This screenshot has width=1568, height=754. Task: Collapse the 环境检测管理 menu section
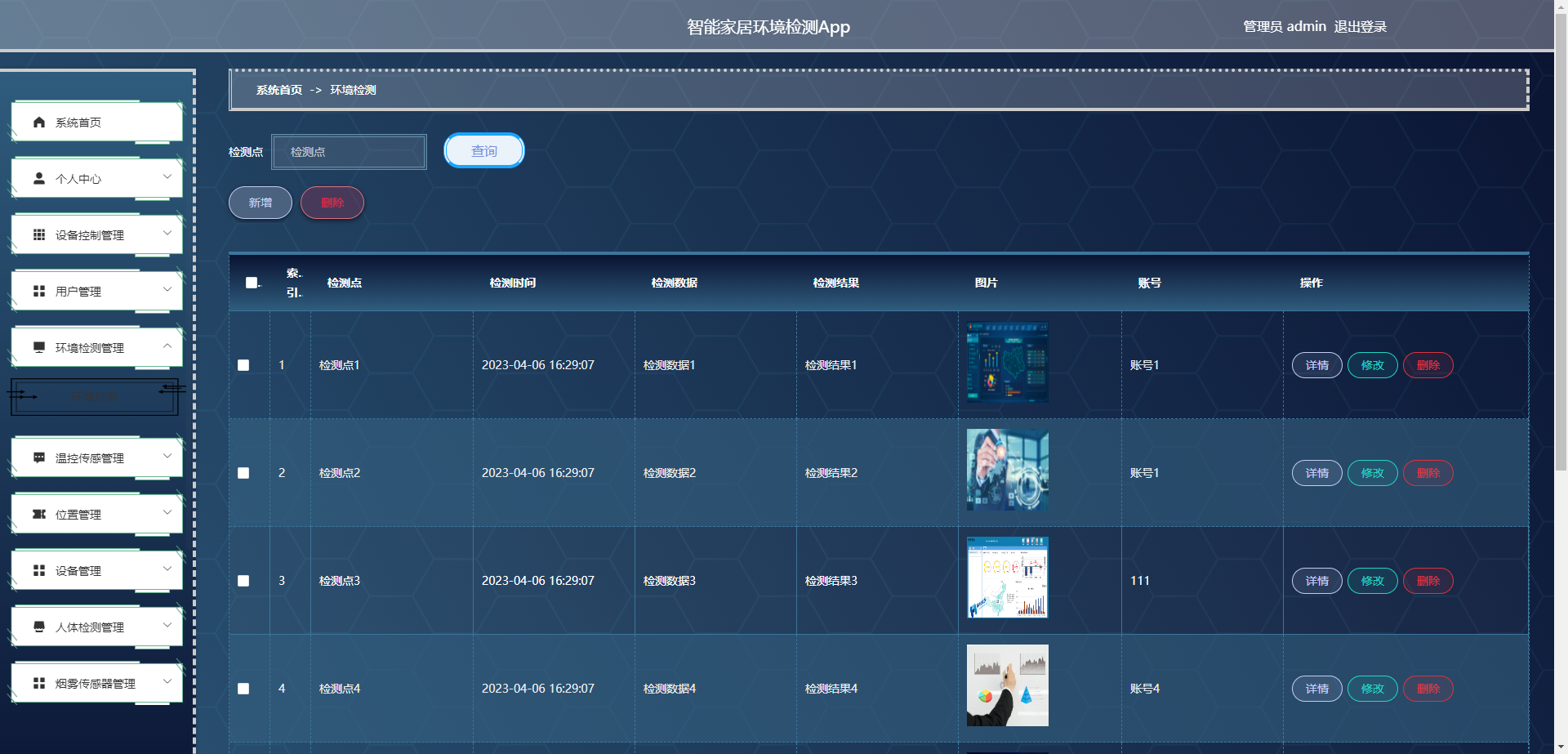click(x=167, y=347)
